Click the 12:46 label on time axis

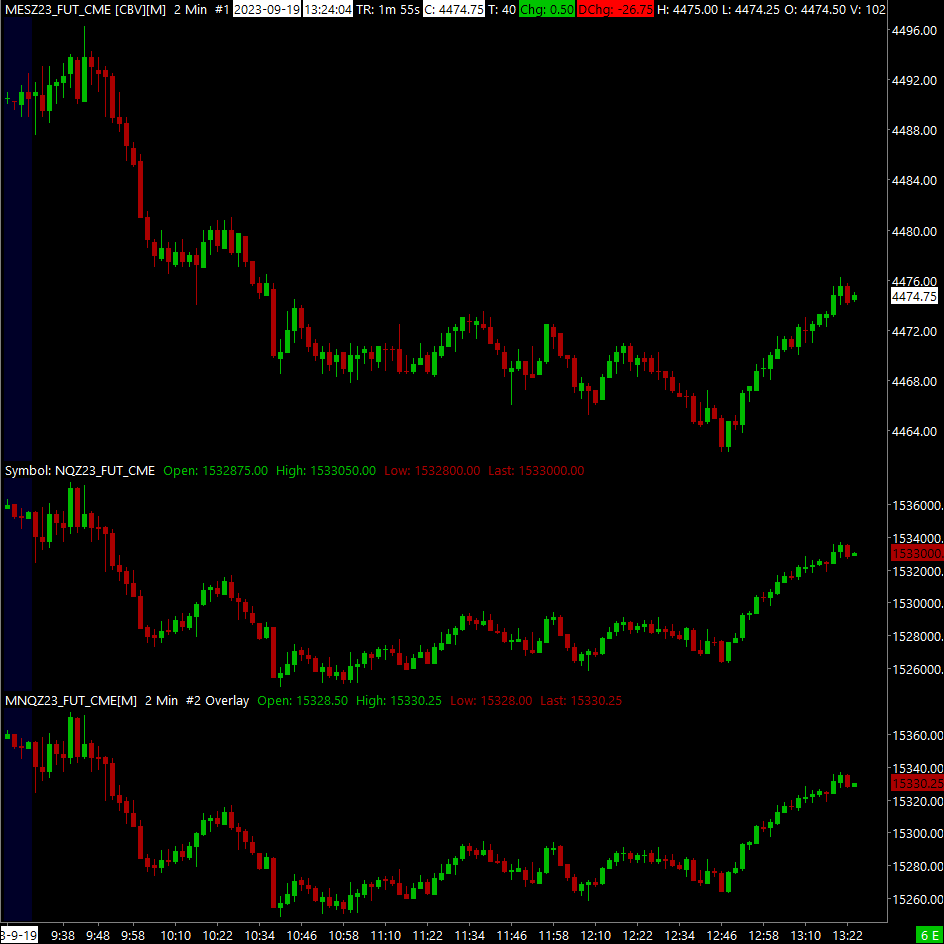721,936
